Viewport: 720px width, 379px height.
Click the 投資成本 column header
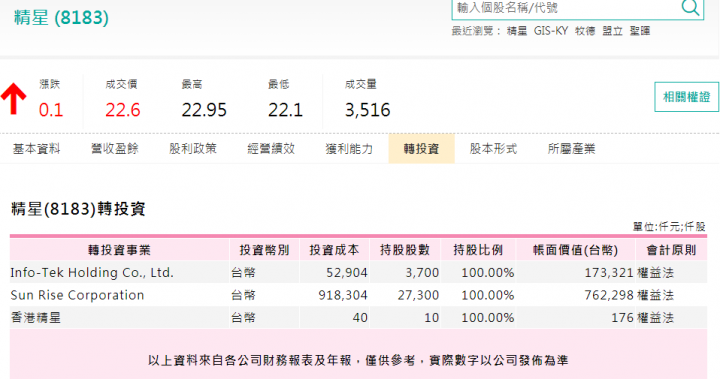[x=334, y=250]
